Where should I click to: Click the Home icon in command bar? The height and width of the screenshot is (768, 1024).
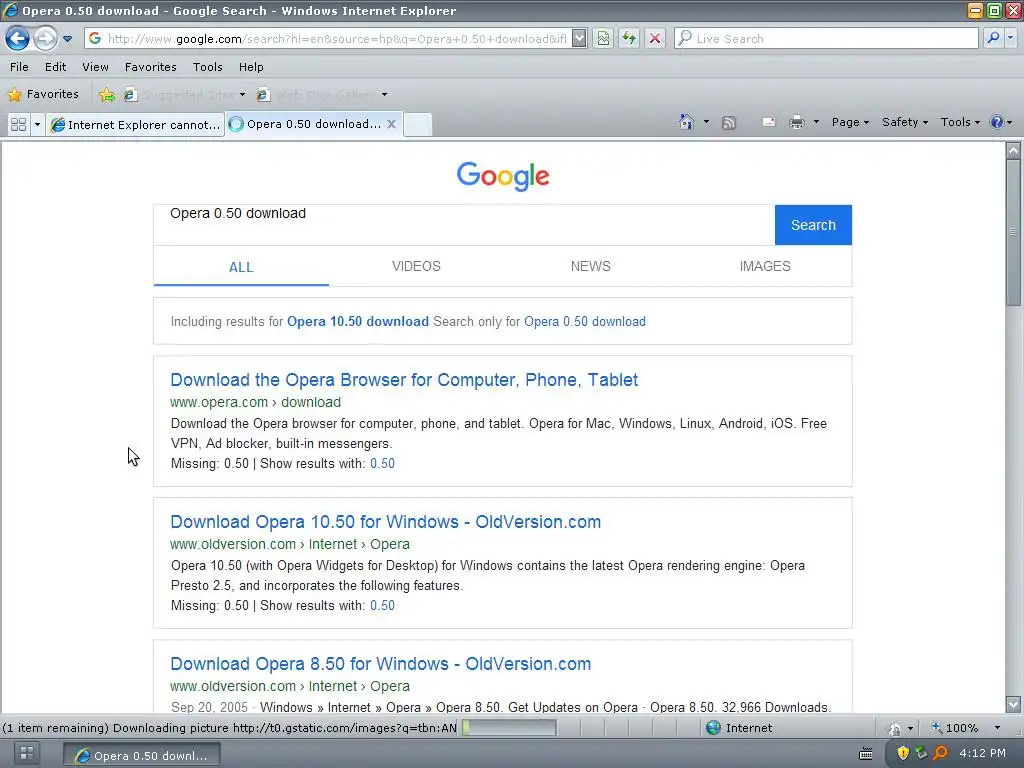tap(686, 122)
